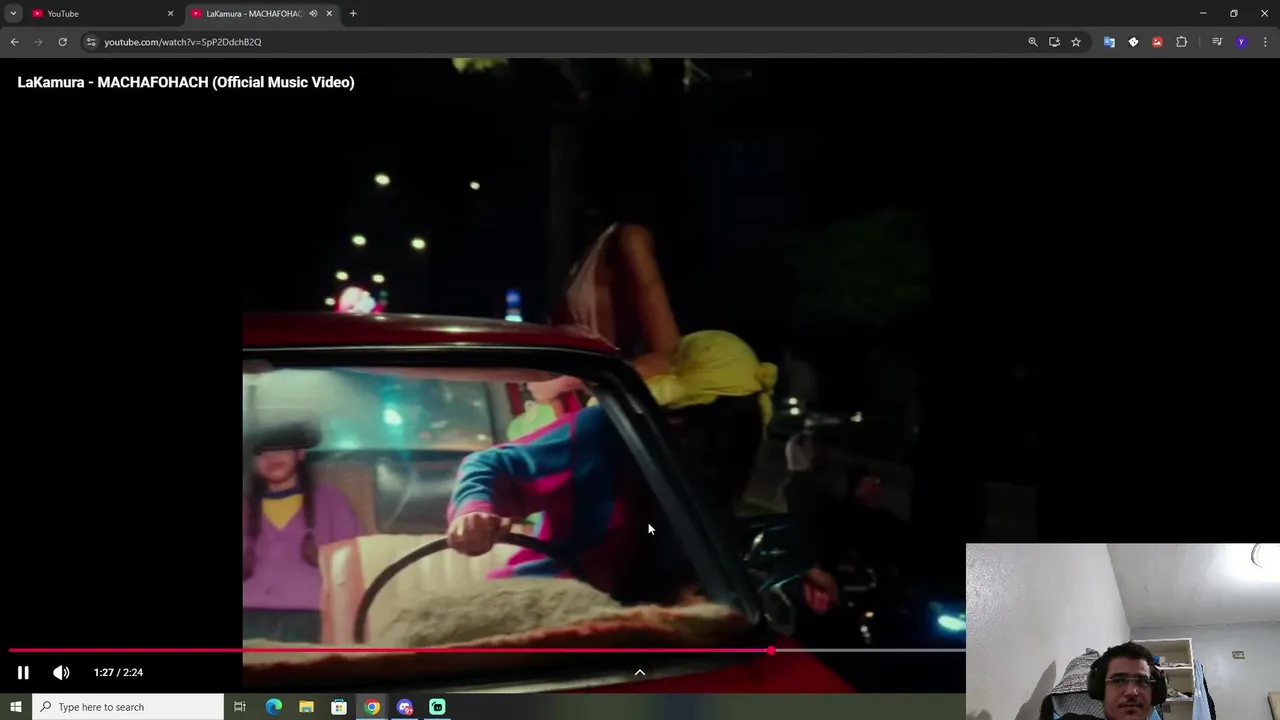This screenshot has height=720, width=1280.
Task: Click the Type here to search box
Action: coord(128,707)
